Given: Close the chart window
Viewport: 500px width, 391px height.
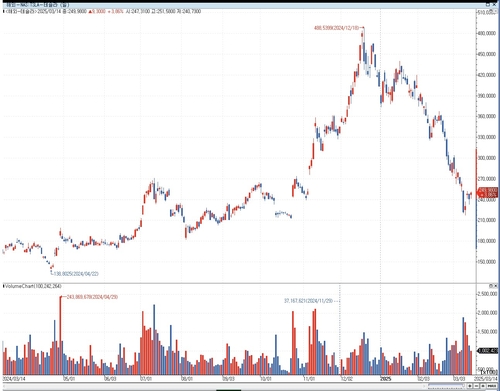Looking at the screenshot, I should (x=494, y=4).
